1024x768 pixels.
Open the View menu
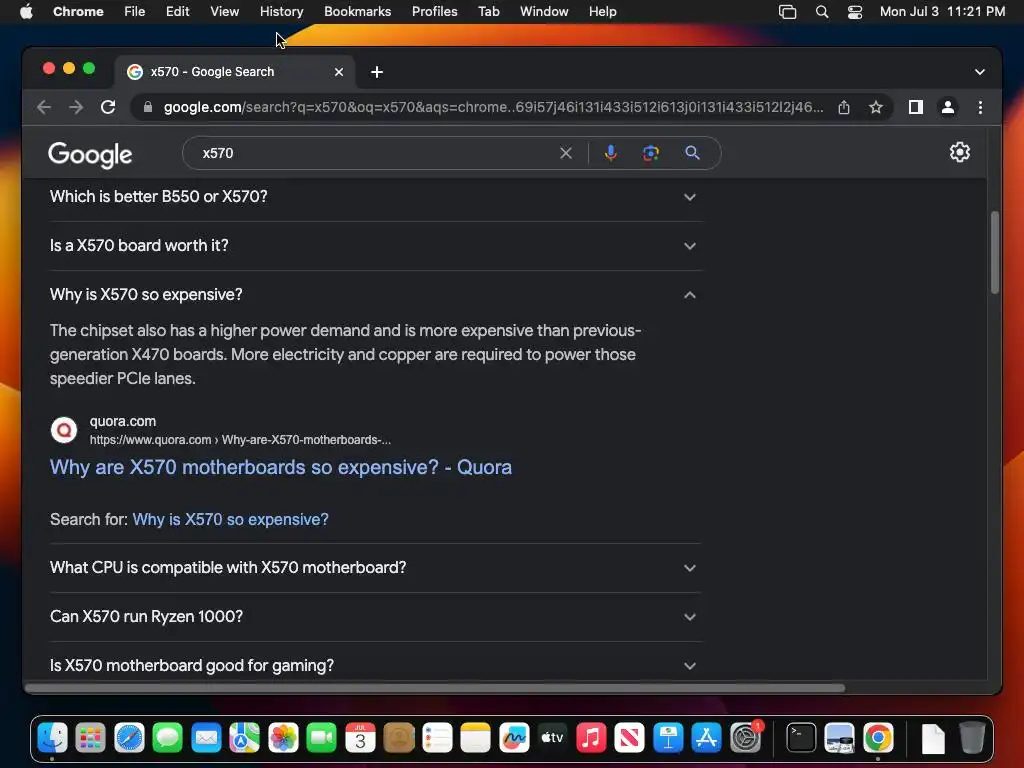click(224, 12)
